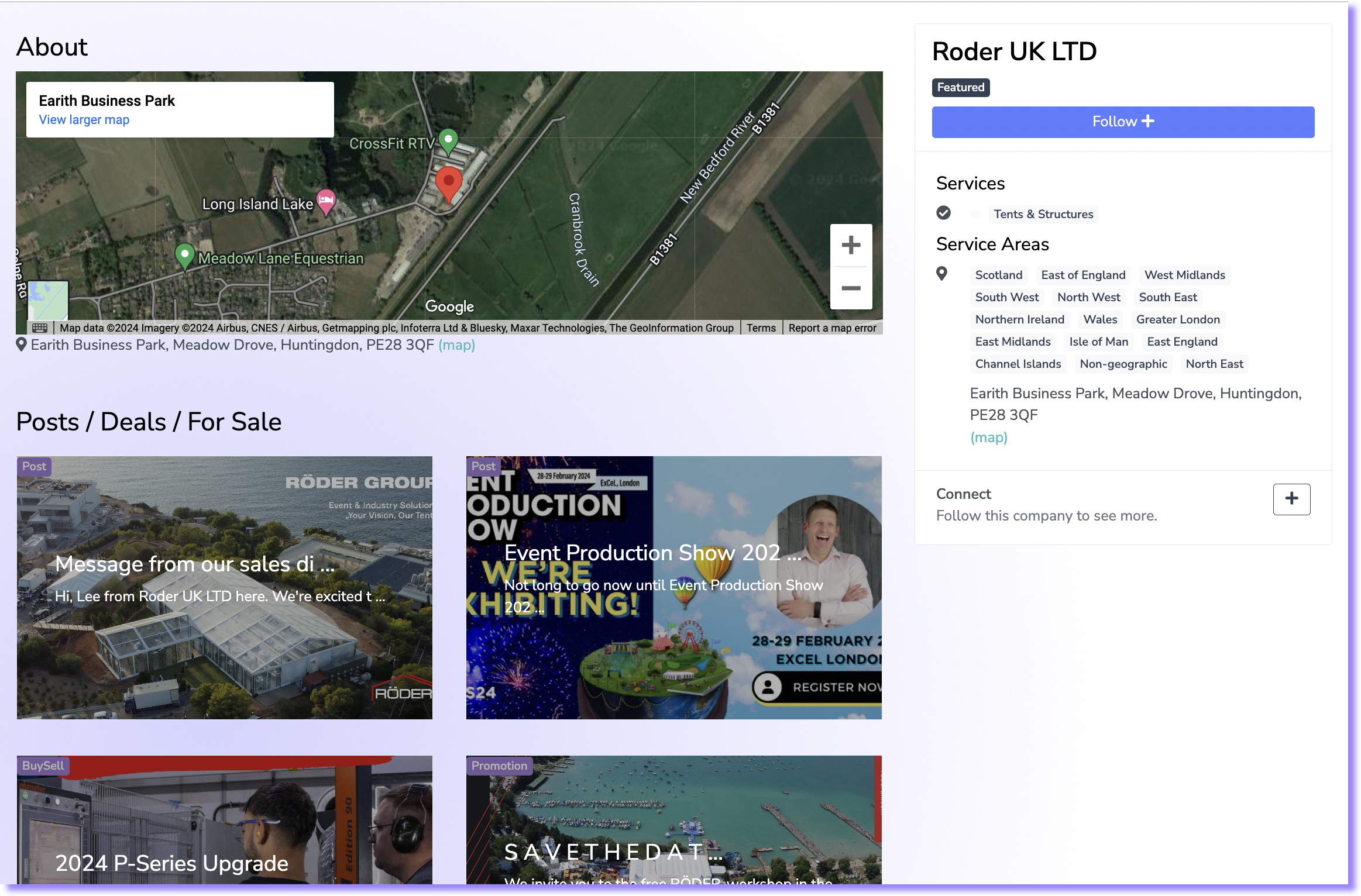This screenshot has height=896, width=1361.
Task: Click the Long Island Lake lodging marker
Action: point(326,202)
